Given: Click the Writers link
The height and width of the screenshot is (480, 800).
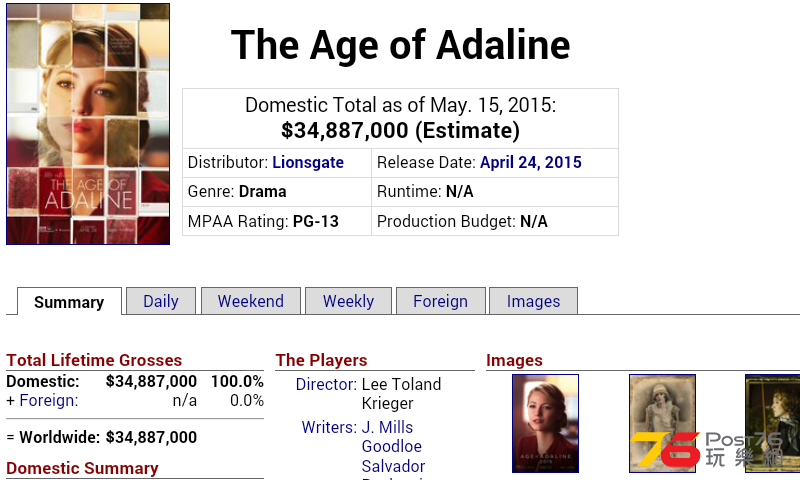Looking at the screenshot, I should (329, 427).
